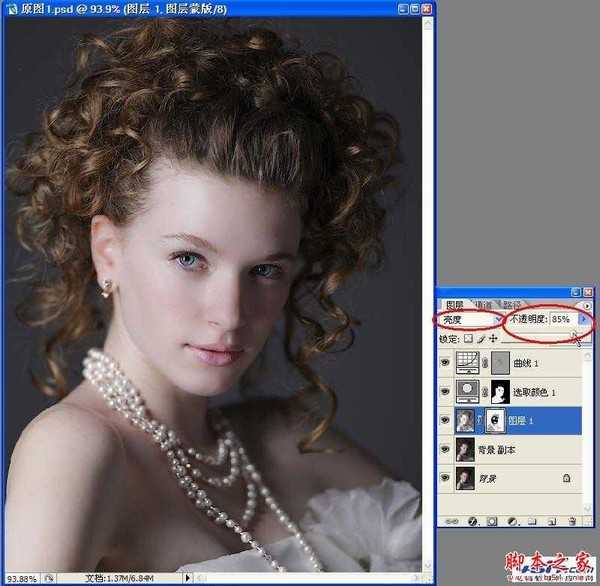Click the mask link icon on 图层 1
600x586 pixels.
pyautogui.click(x=480, y=420)
